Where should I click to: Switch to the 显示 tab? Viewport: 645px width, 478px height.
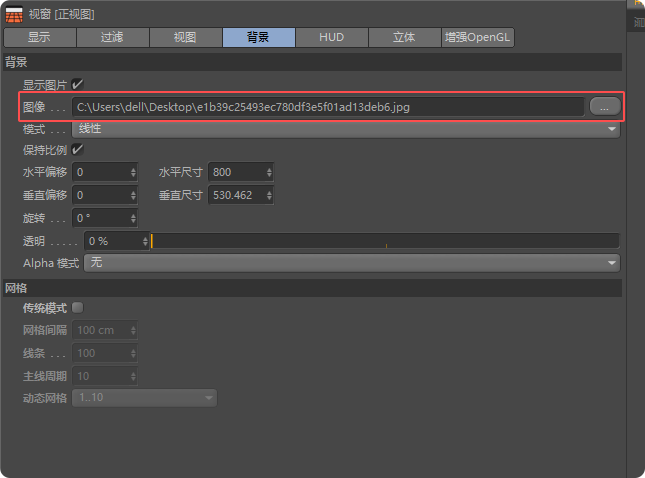pyautogui.click(x=39, y=37)
